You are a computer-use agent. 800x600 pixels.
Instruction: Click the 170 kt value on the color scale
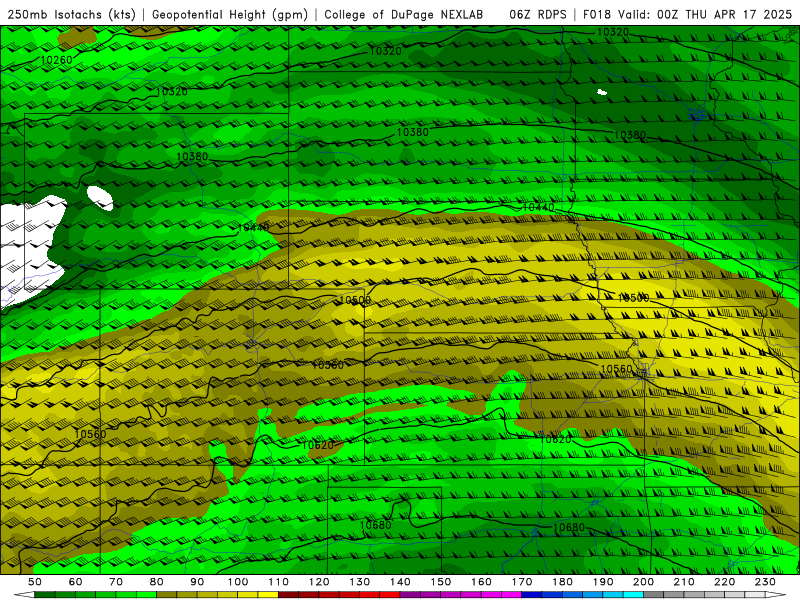coord(522,582)
